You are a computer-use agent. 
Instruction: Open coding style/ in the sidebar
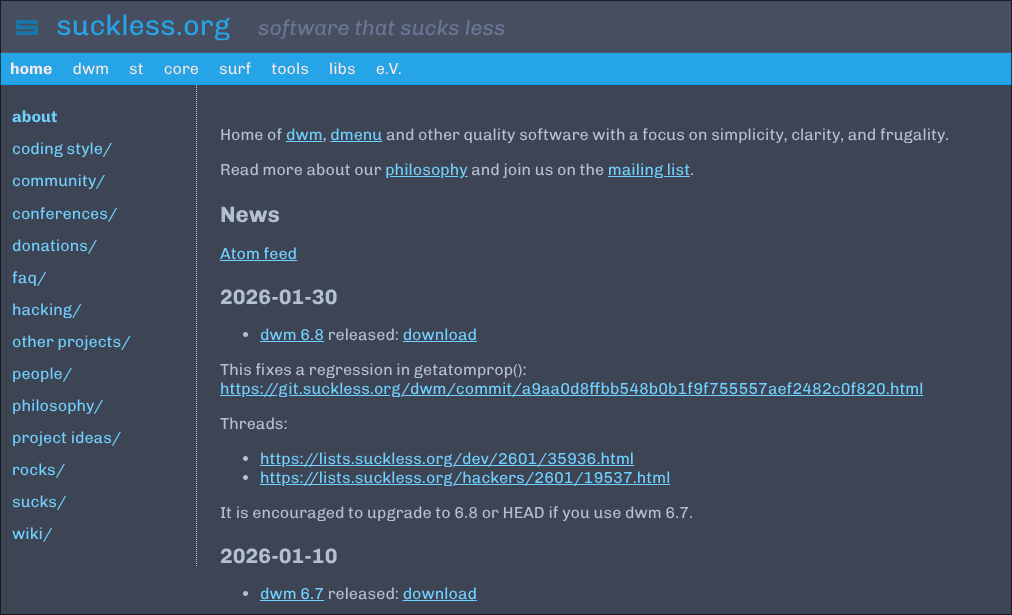pos(62,149)
